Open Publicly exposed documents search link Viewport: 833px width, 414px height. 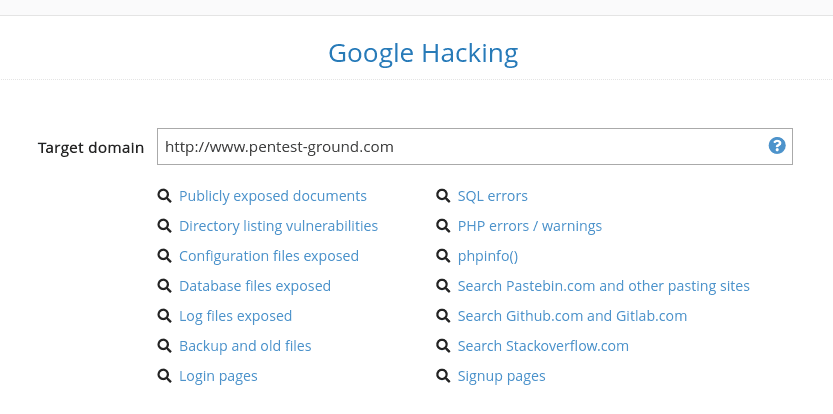point(273,196)
